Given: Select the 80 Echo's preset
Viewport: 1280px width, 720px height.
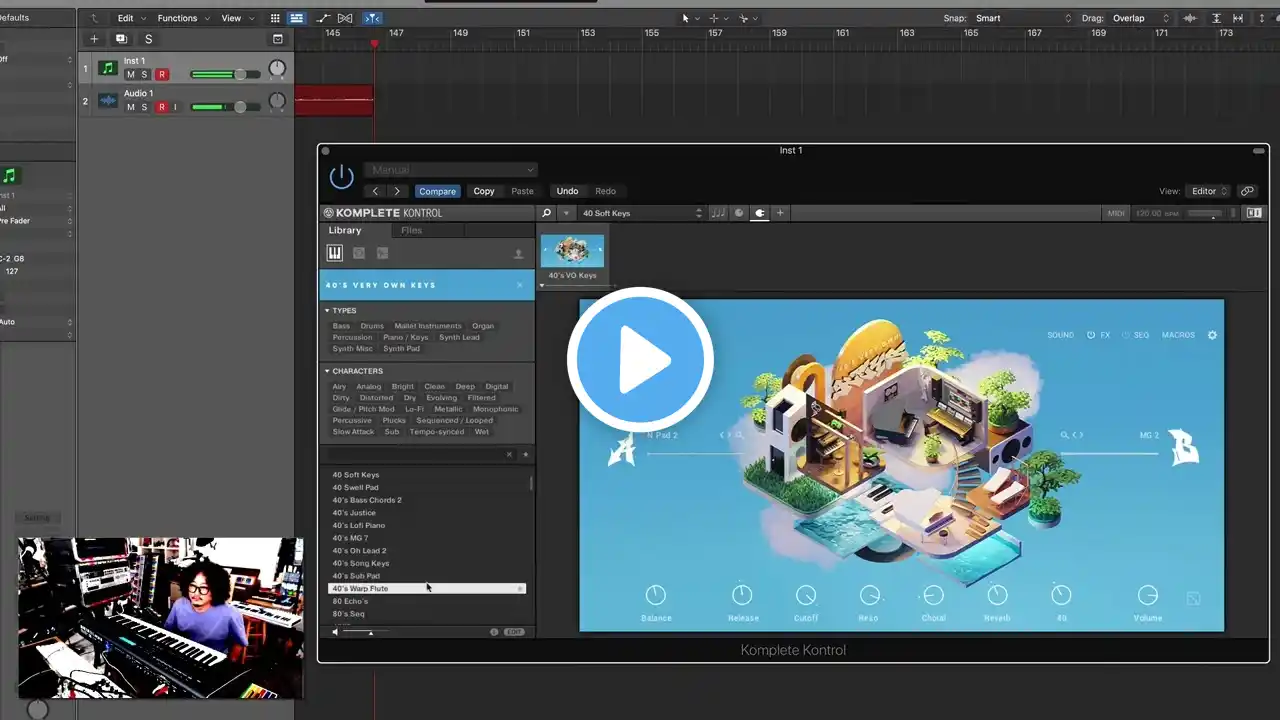Looking at the screenshot, I should click(425, 601).
